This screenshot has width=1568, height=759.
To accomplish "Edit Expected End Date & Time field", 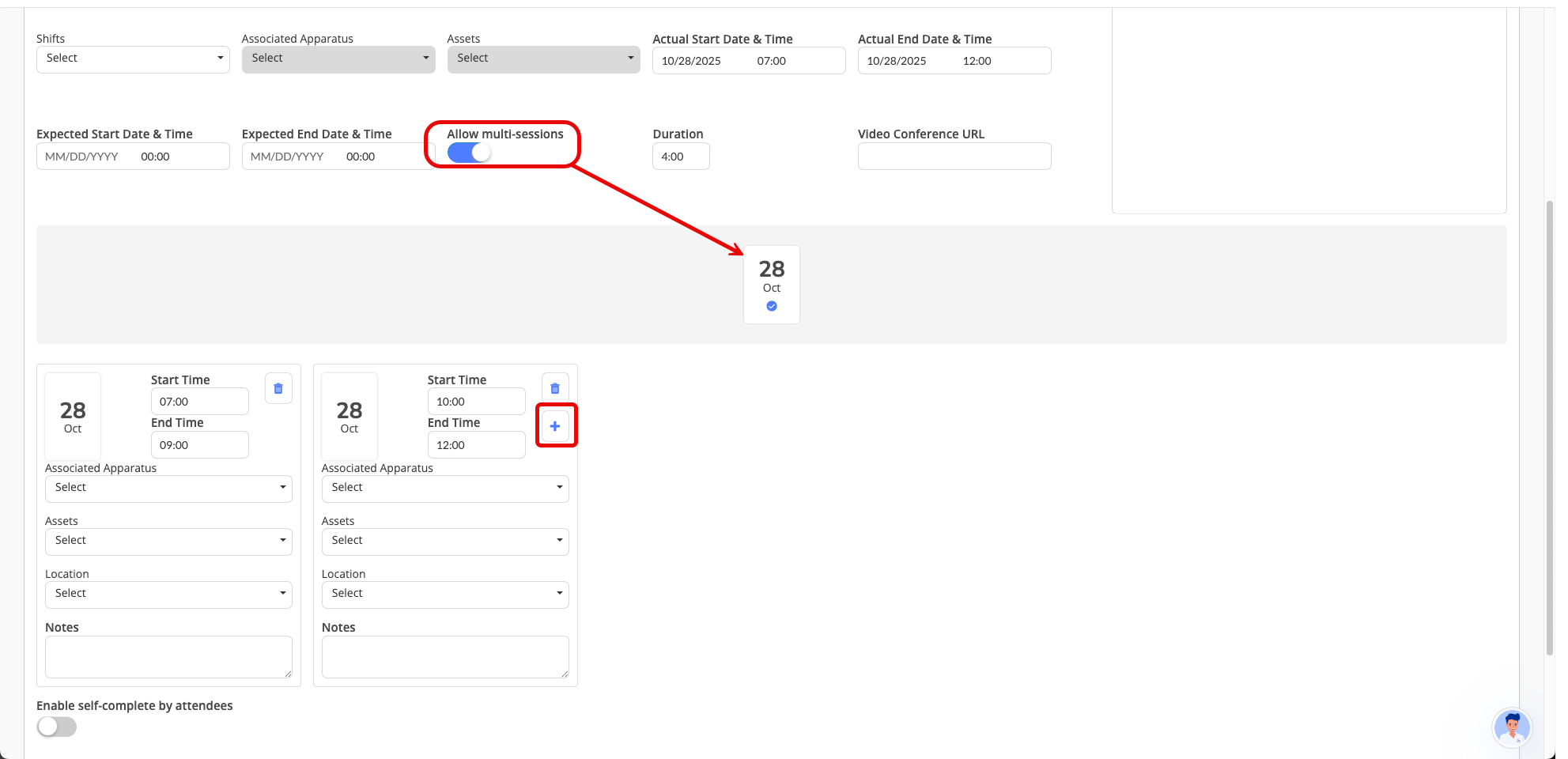I will point(338,157).
